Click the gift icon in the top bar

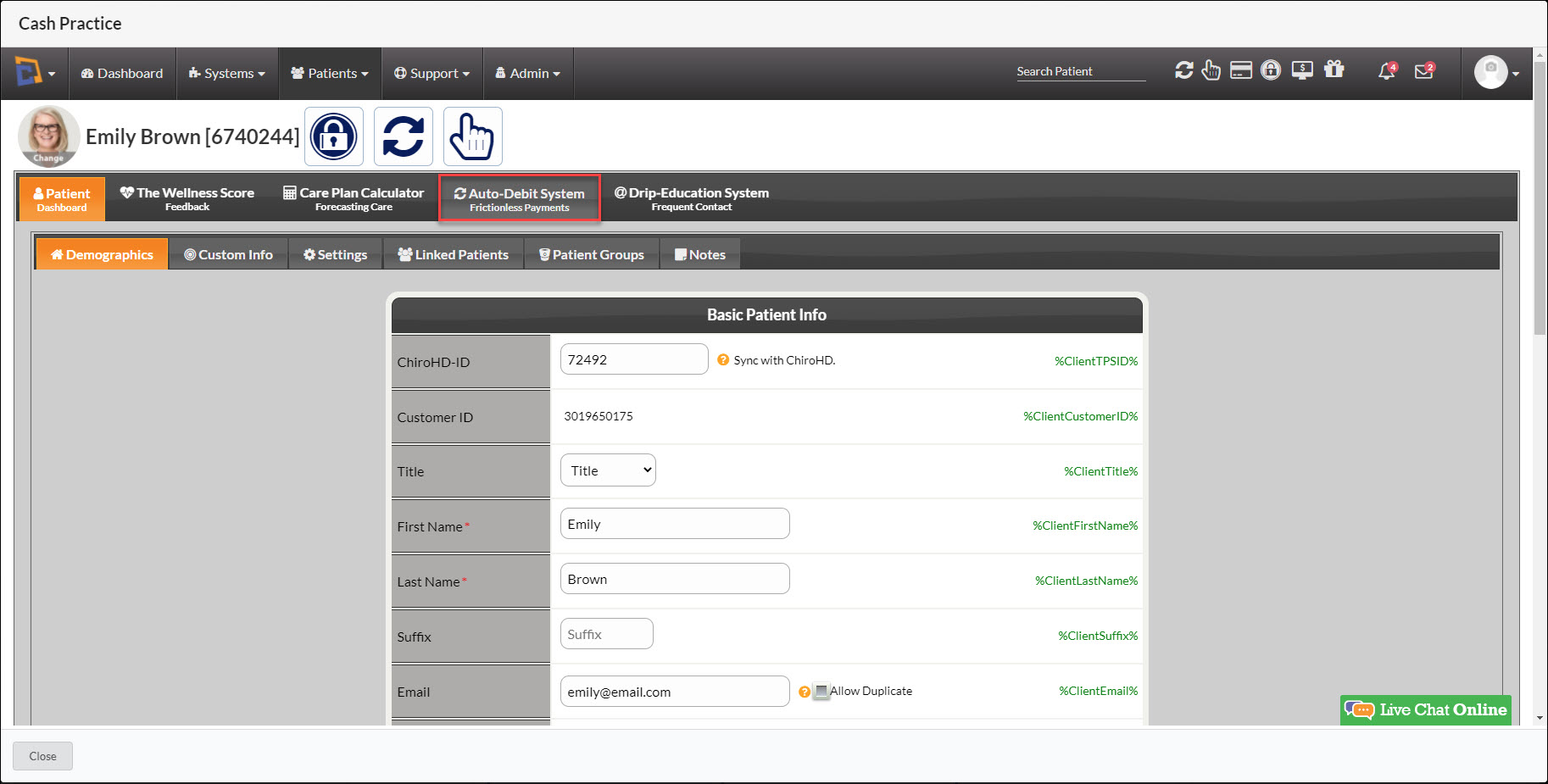(1334, 70)
